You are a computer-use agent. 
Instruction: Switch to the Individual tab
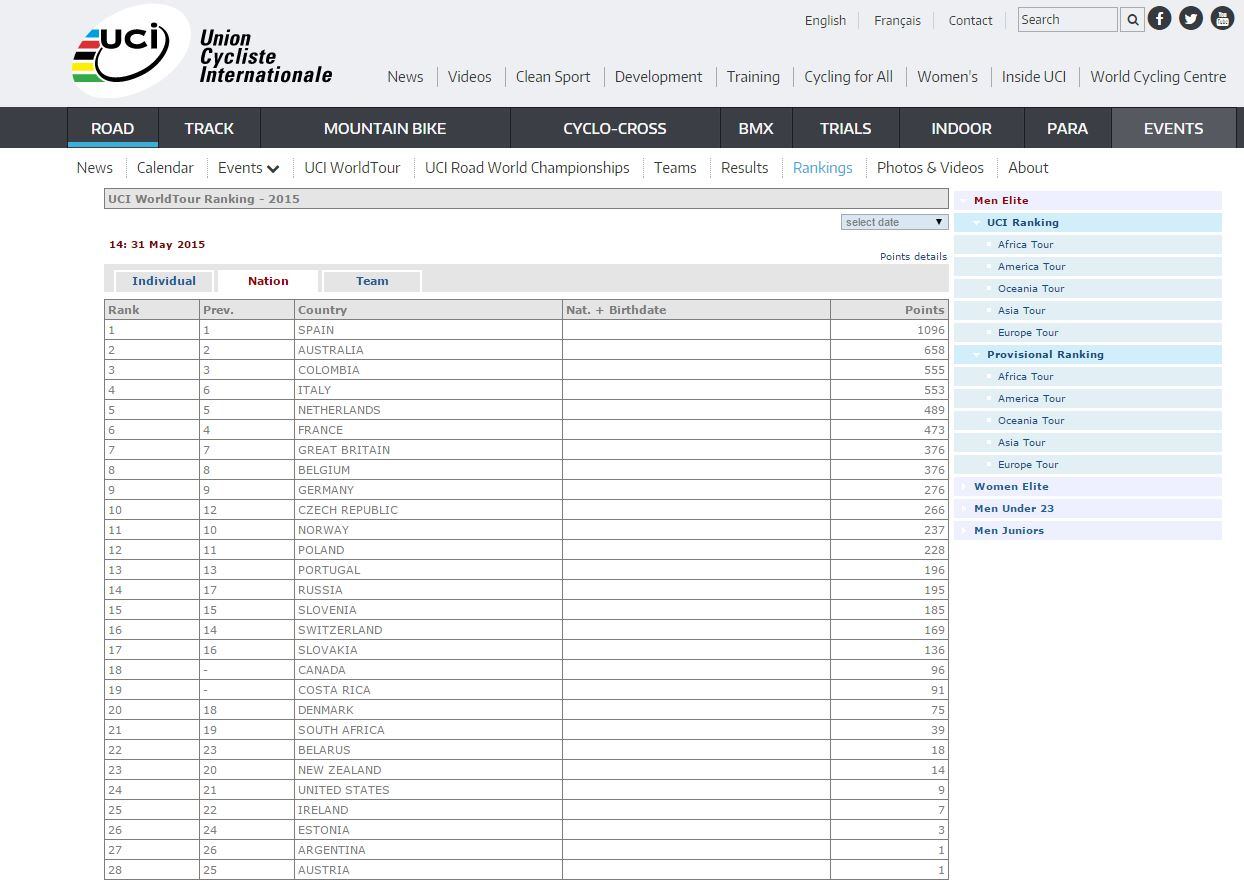click(164, 281)
